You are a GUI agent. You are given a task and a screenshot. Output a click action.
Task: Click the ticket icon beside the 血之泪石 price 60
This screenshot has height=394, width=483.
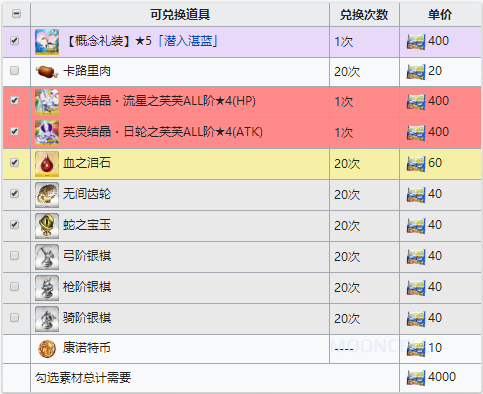point(416,164)
